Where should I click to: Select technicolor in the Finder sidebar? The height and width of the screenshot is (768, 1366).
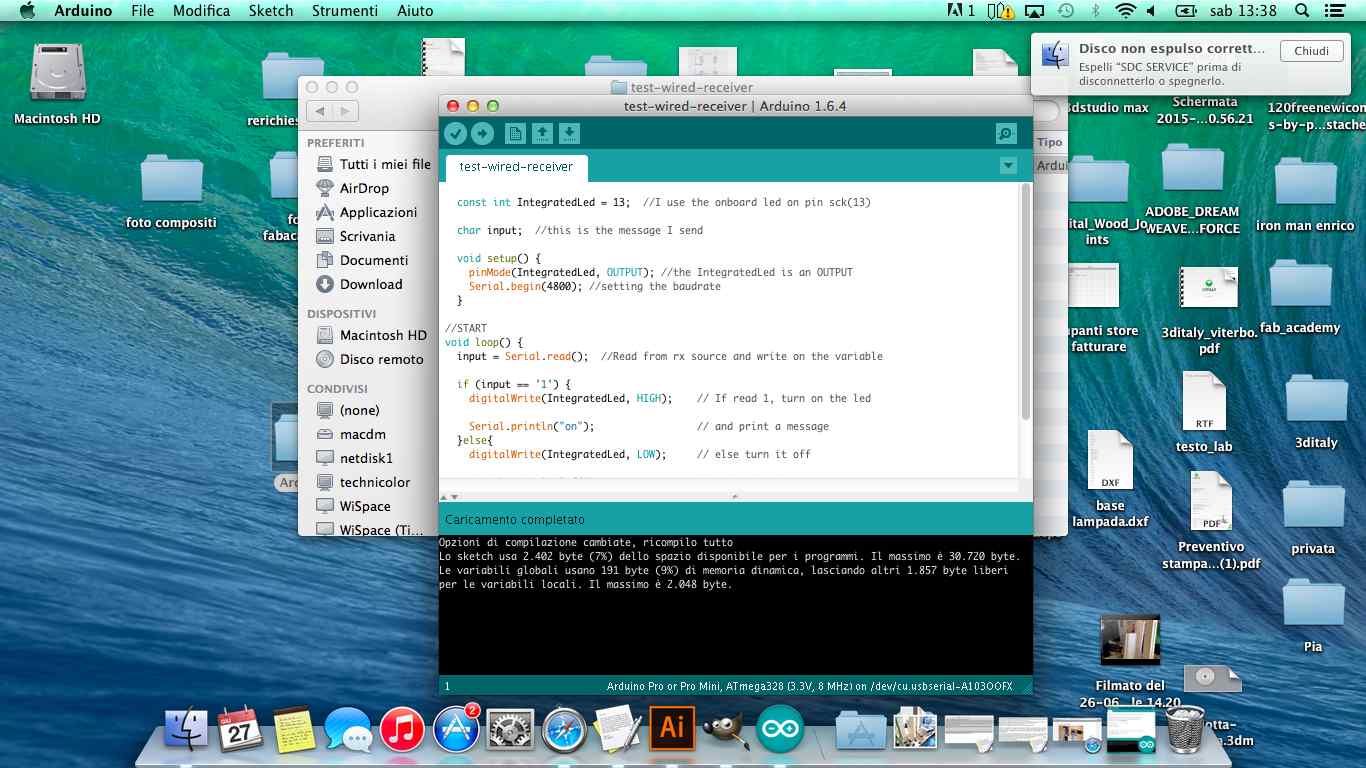tap(363, 482)
